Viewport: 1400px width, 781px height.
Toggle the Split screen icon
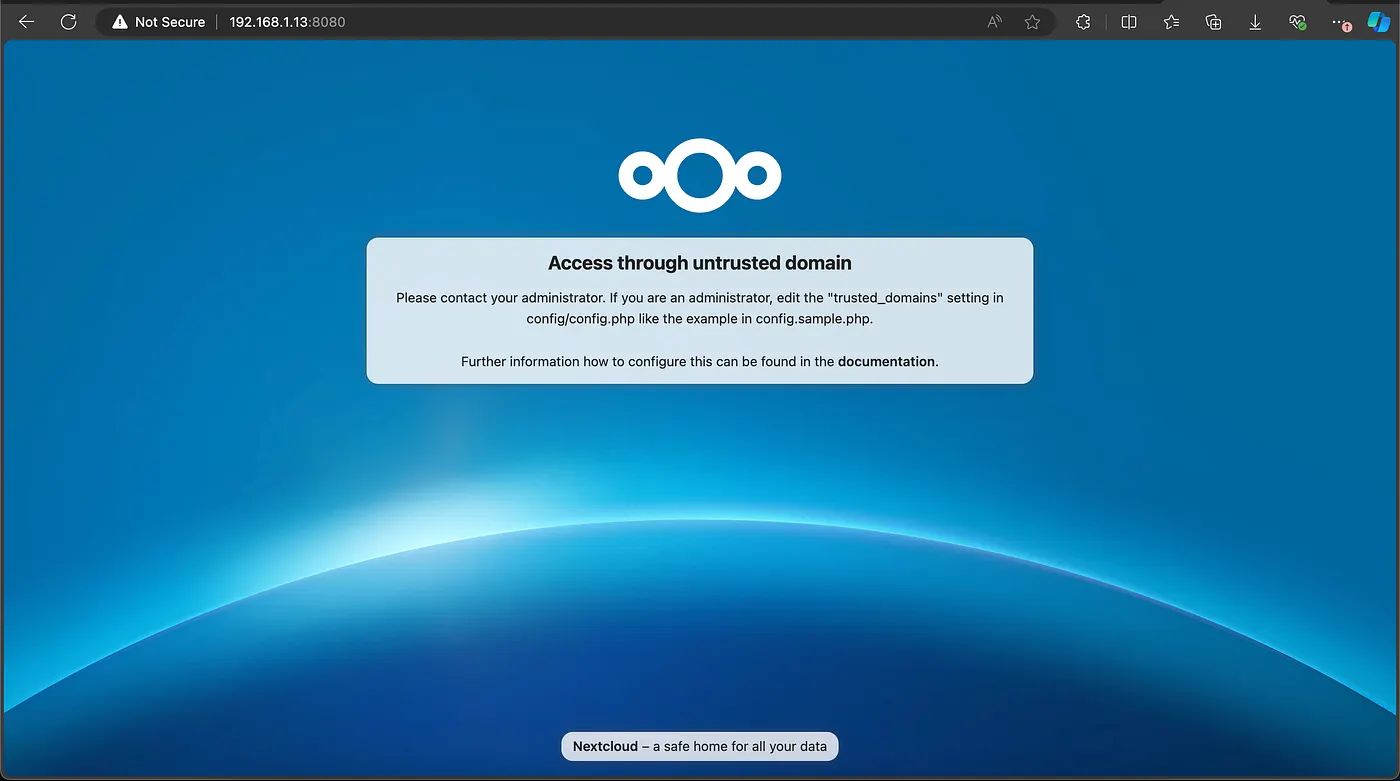(1129, 22)
